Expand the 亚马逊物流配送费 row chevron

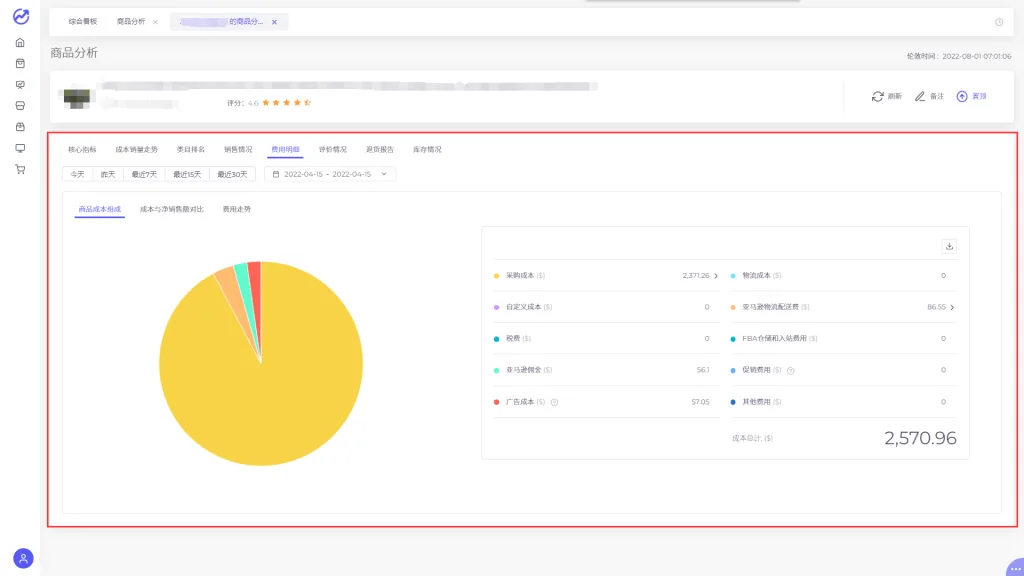[952, 308]
